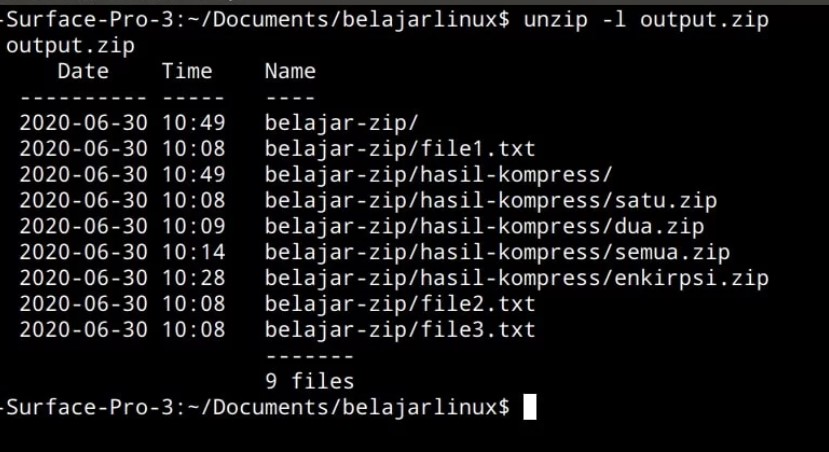Click the 10:28 timestamp

pyautogui.click(x=193, y=278)
